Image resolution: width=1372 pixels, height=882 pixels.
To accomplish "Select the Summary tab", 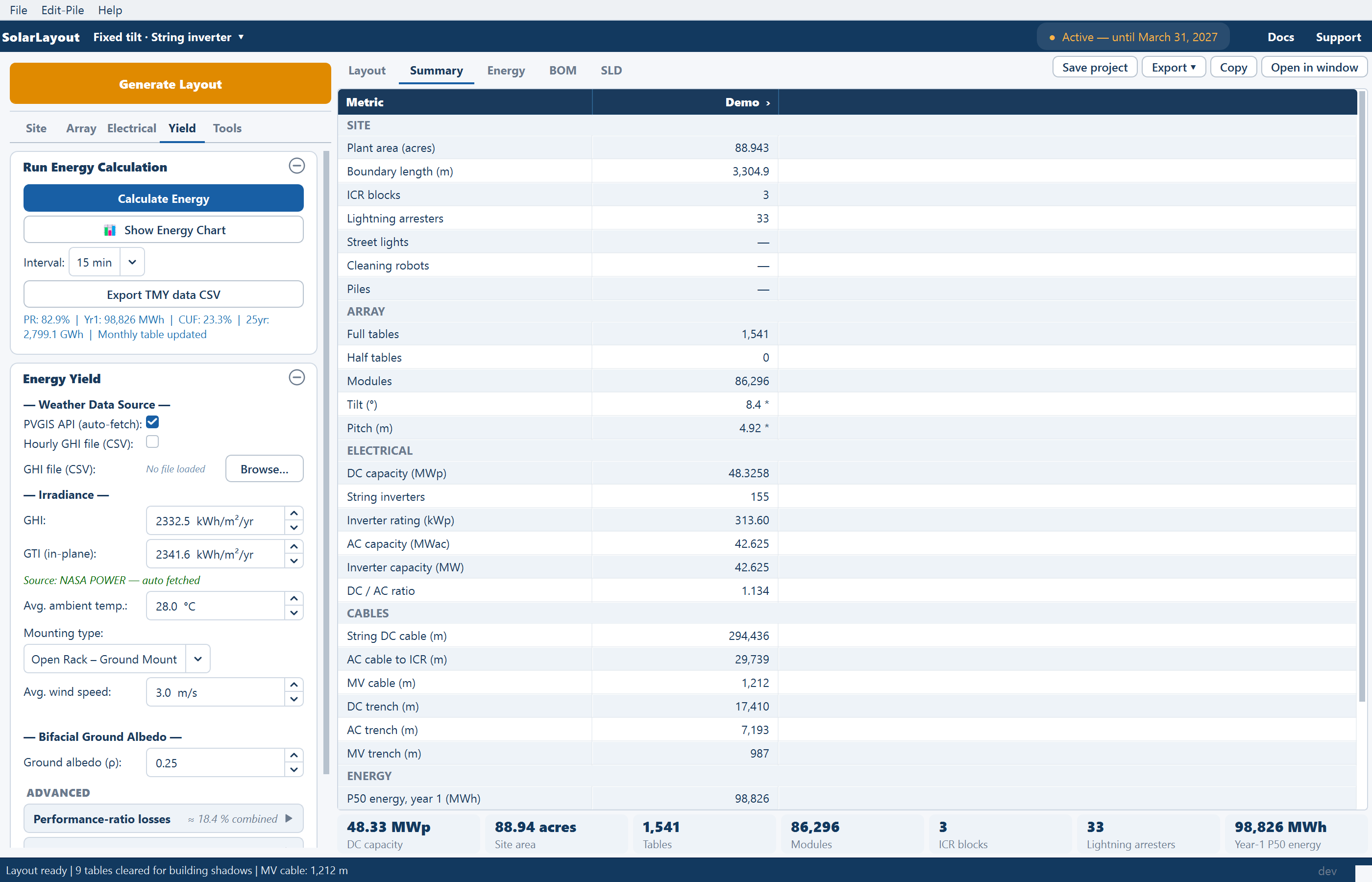I will [x=436, y=71].
